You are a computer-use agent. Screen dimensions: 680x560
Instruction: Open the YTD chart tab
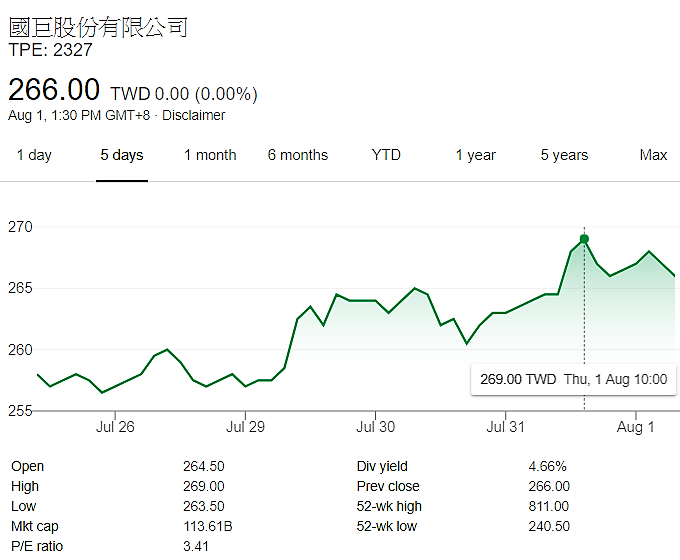tap(386, 155)
